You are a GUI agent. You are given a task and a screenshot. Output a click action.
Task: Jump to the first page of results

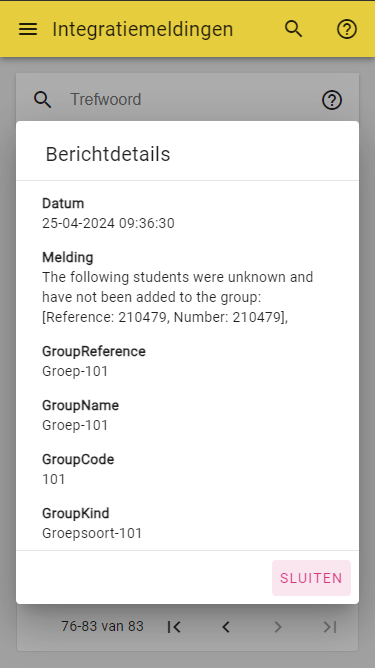pos(174,627)
